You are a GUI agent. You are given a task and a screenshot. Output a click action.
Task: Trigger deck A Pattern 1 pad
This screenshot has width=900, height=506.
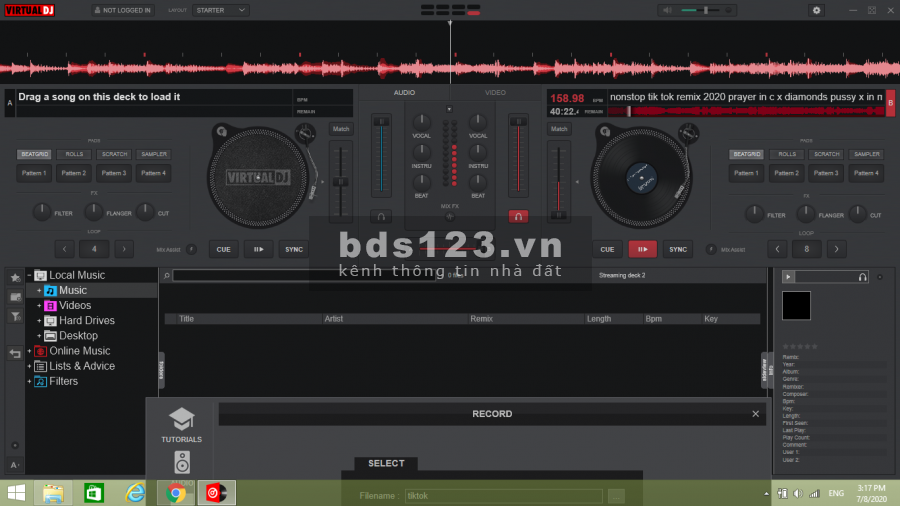click(x=34, y=173)
